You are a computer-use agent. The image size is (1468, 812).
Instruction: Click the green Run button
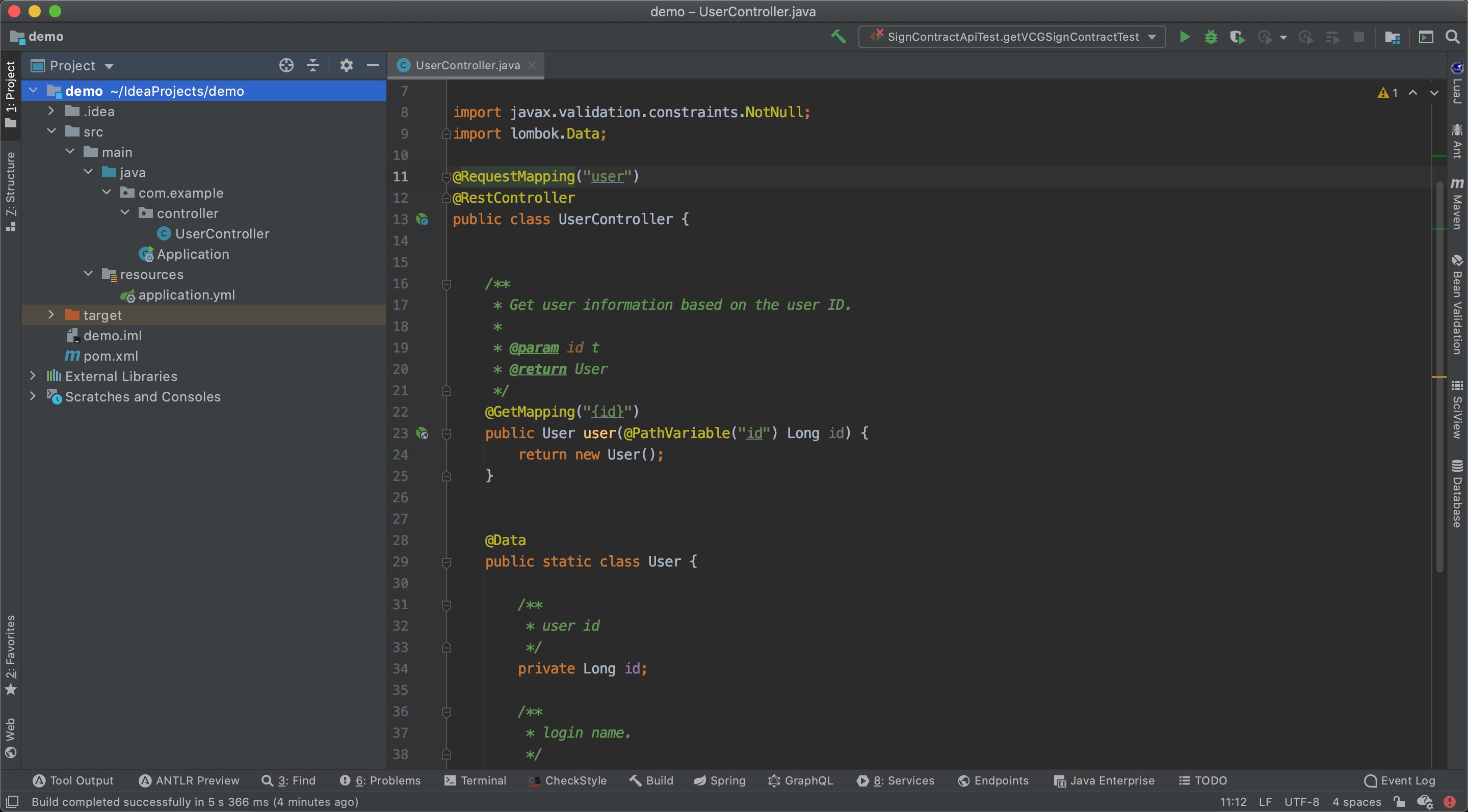coord(1184,37)
